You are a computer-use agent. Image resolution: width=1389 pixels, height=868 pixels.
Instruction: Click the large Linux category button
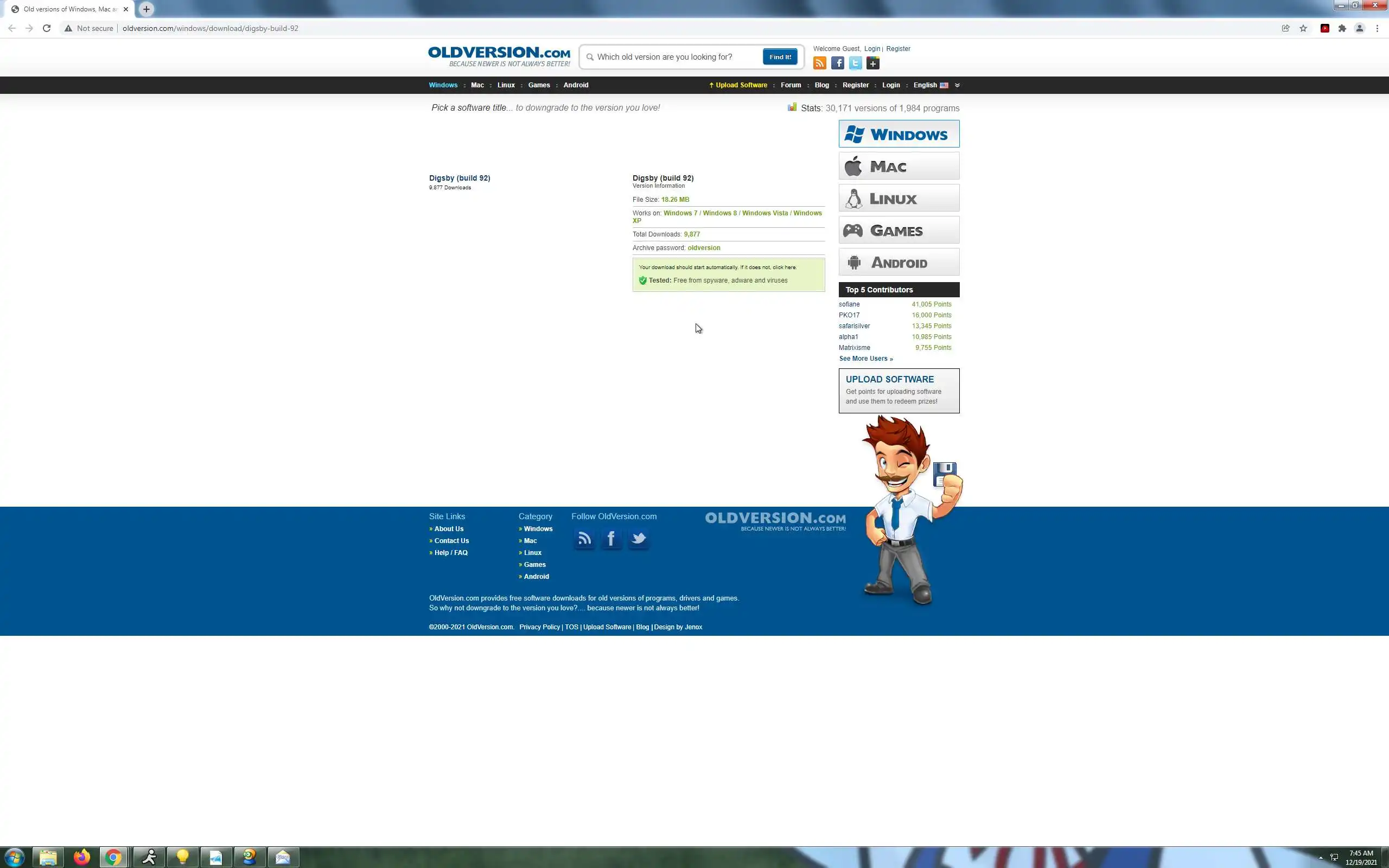point(899,198)
